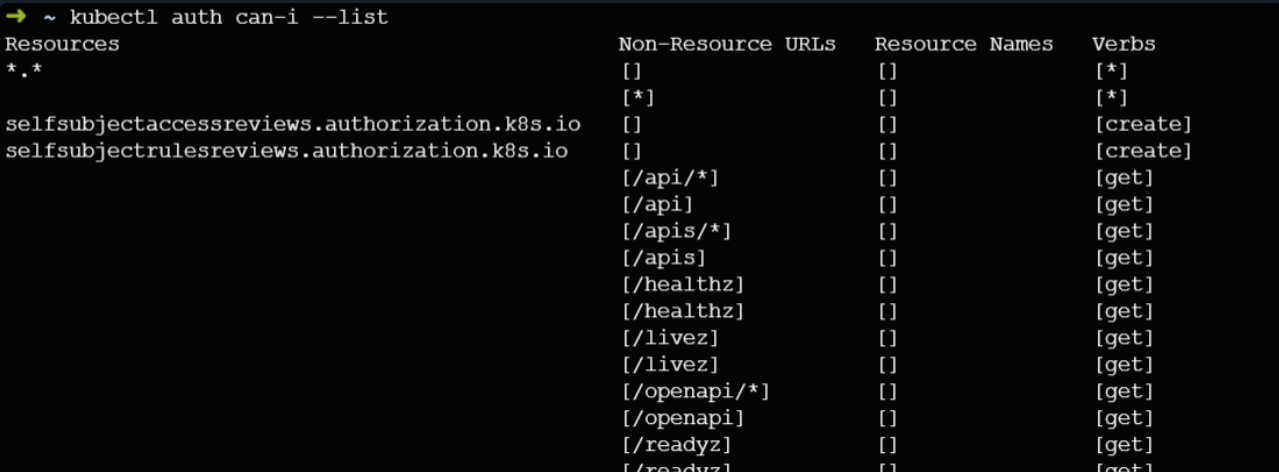Select the [/apis/*] URL entry
Viewport: 1279px width, 472px height.
675,231
